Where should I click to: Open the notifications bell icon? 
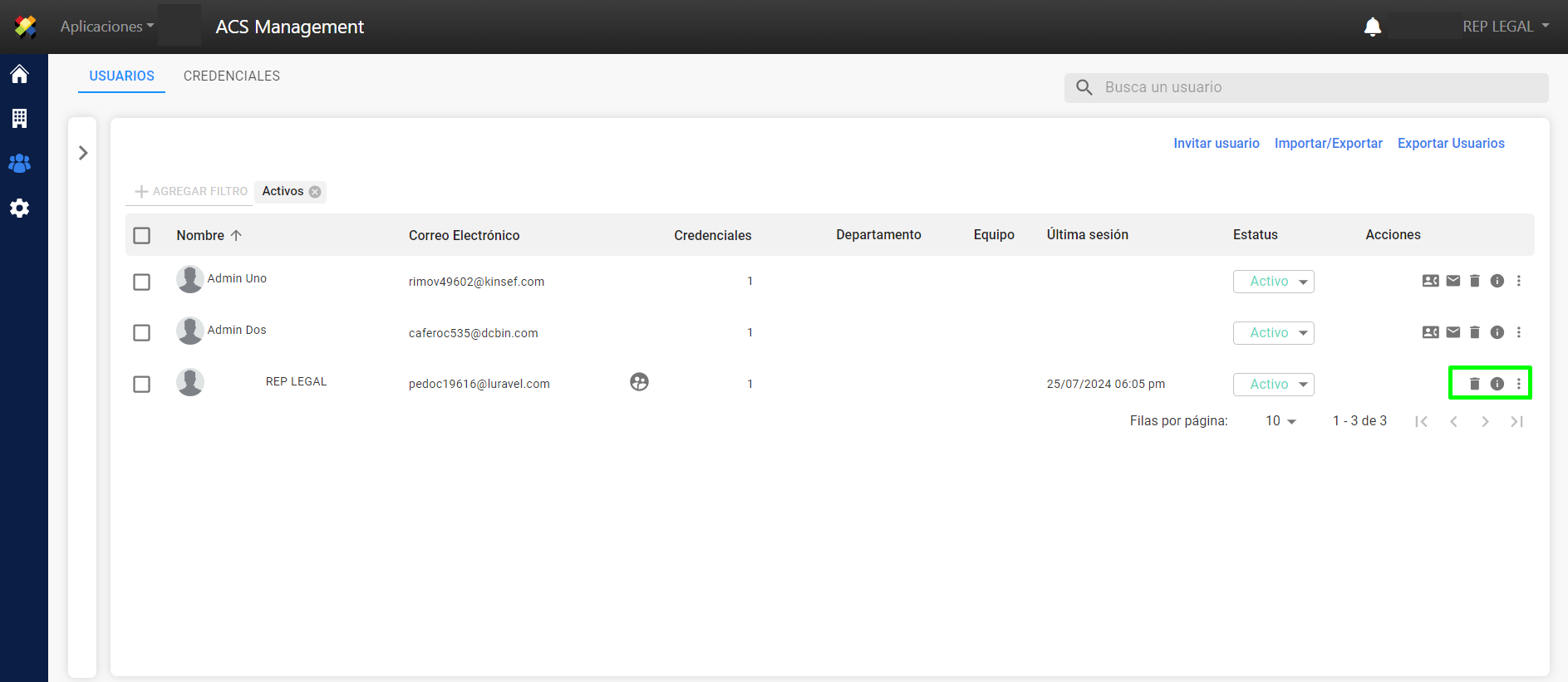(x=1372, y=27)
